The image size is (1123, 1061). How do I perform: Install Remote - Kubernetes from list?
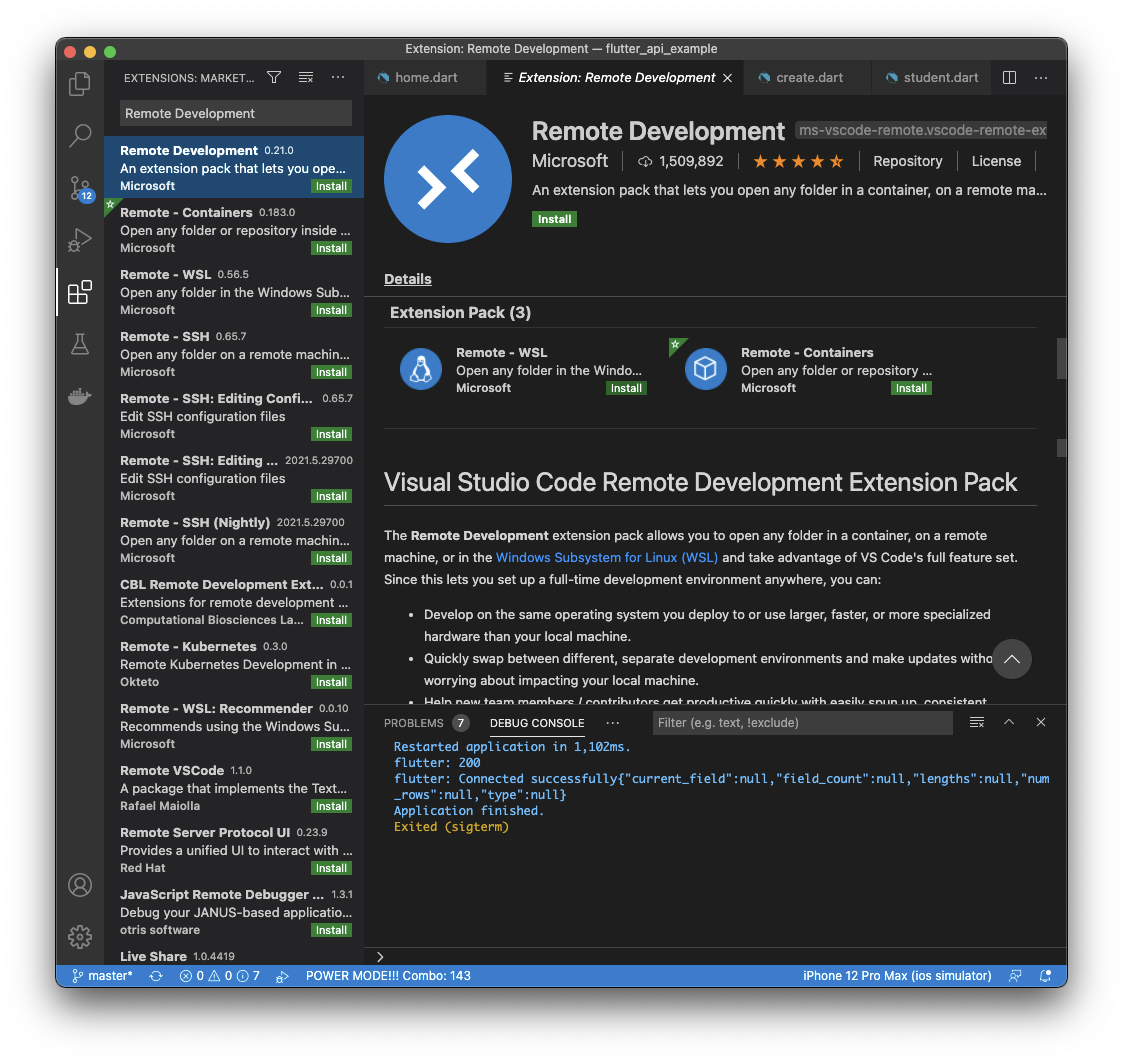coord(331,682)
